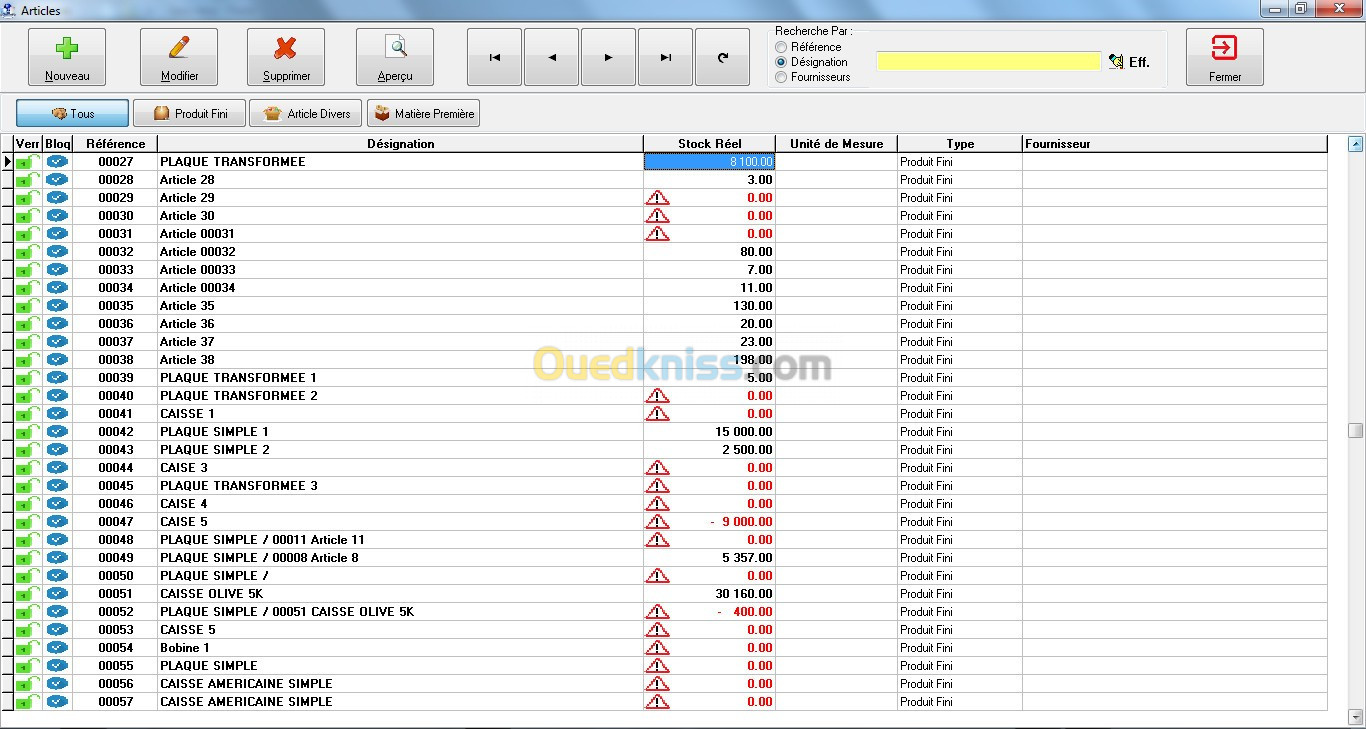Click the green lock icon for 00044
The width and height of the screenshot is (1366, 729).
28,468
